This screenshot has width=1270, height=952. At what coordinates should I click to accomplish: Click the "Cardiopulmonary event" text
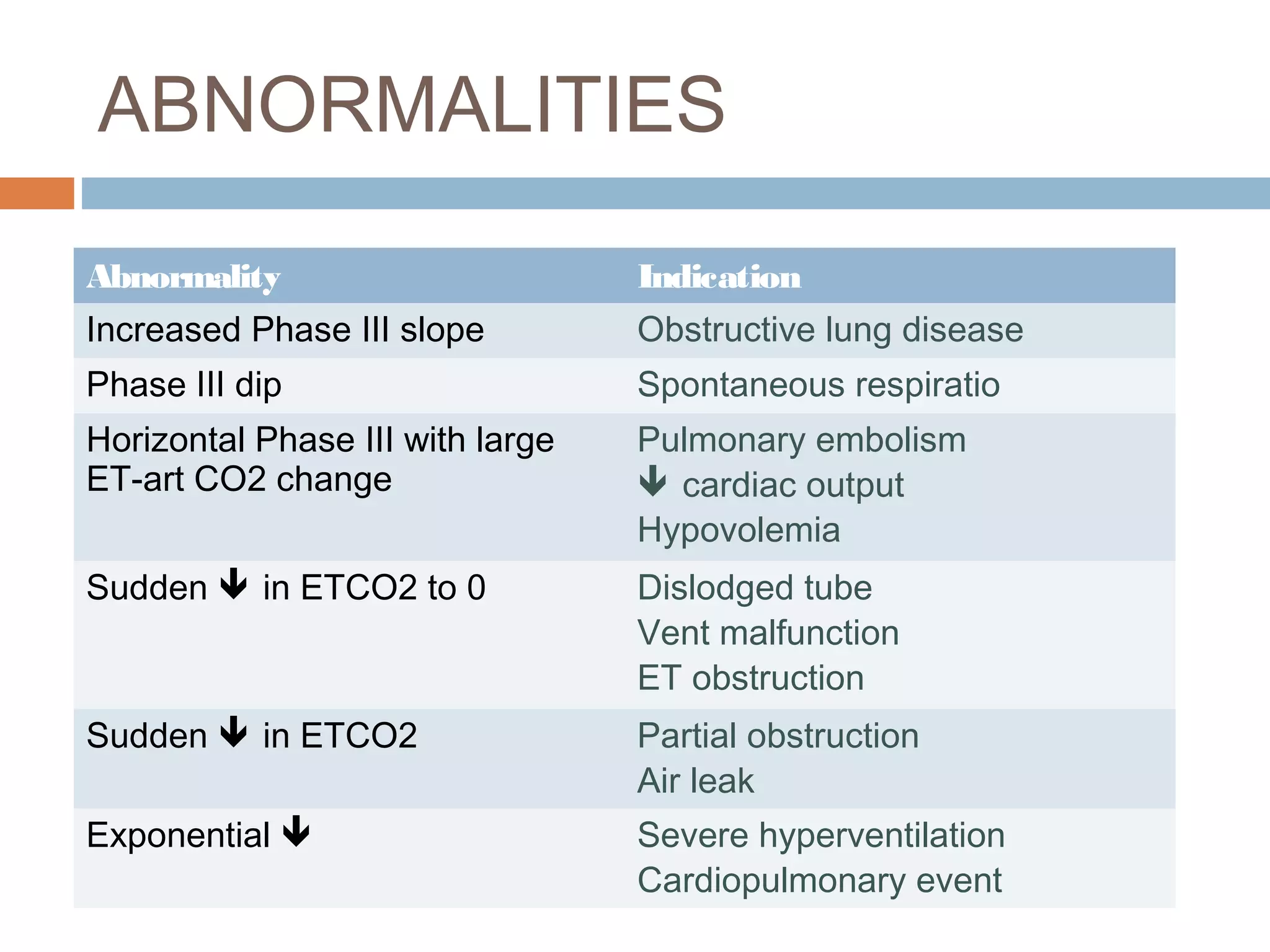[819, 880]
